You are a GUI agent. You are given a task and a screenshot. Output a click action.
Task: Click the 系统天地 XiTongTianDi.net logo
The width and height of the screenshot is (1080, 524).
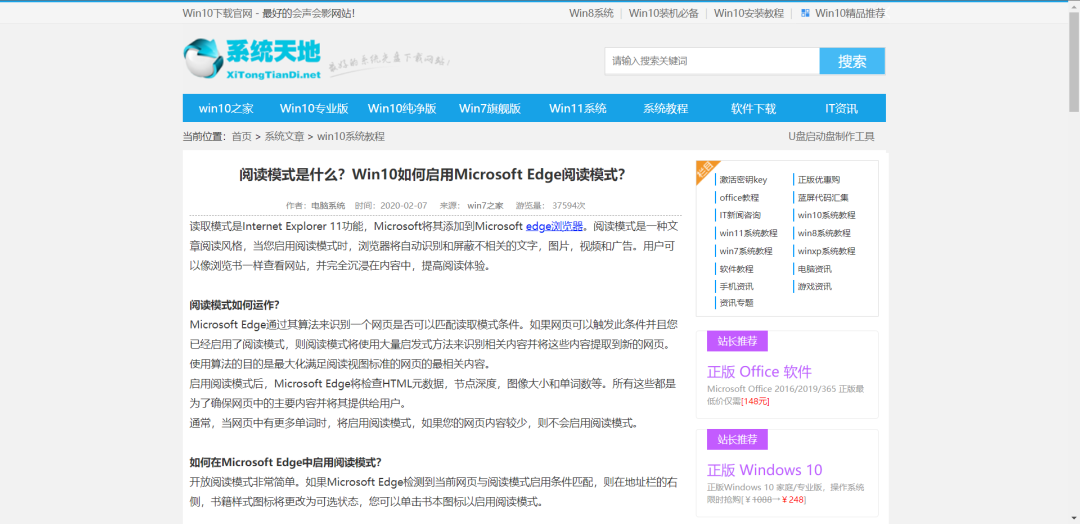(x=252, y=59)
